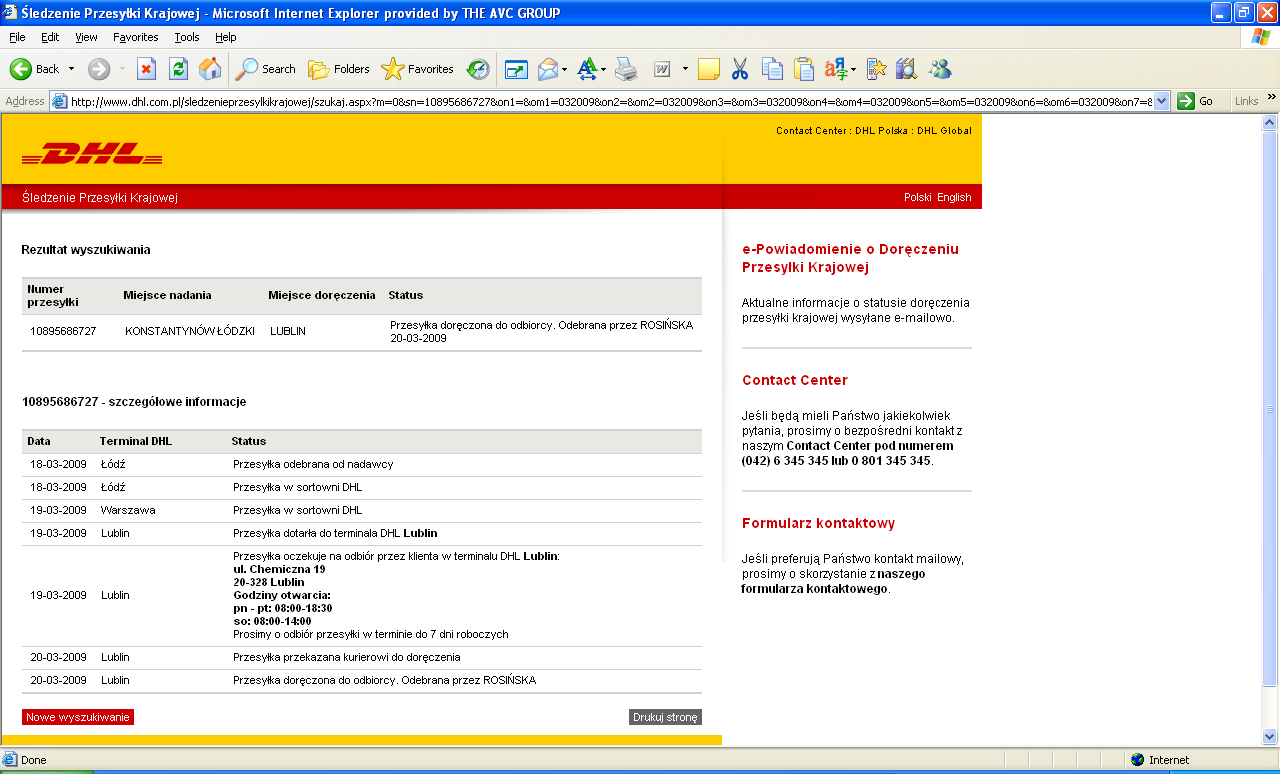
Task: Click the favorites star pencil icon
Action: 876,69
